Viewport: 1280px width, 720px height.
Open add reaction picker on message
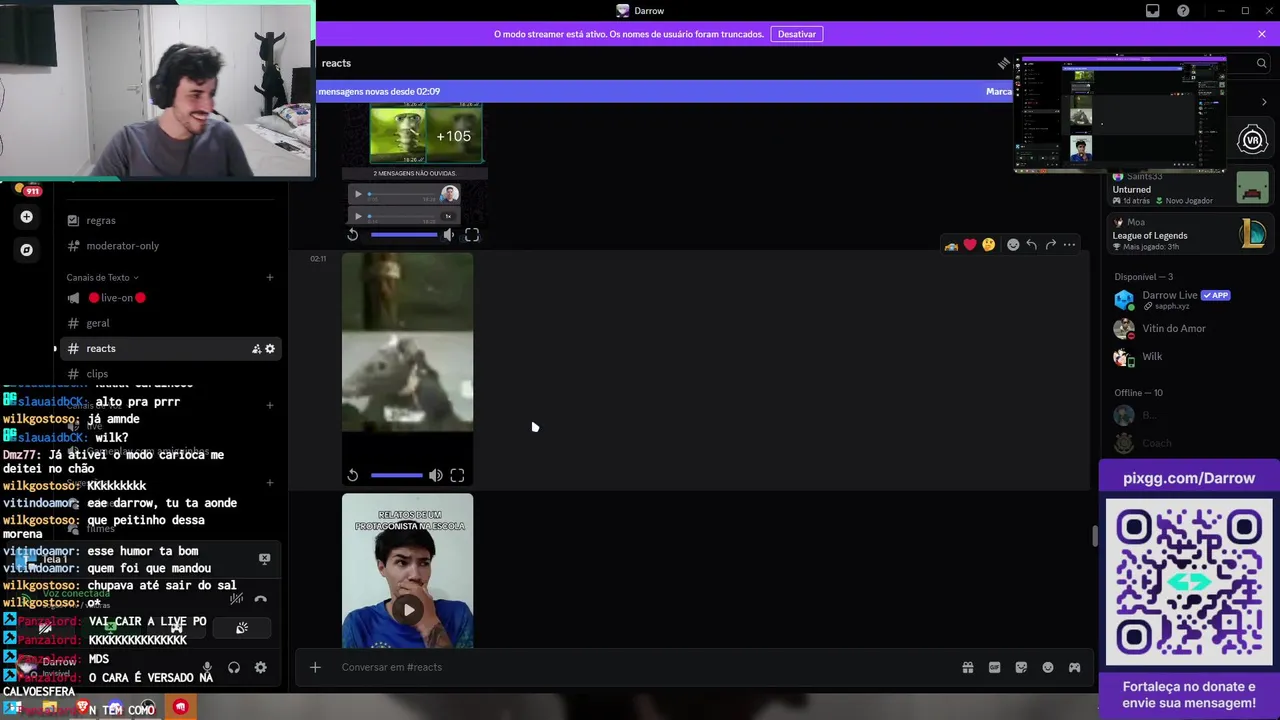(1013, 245)
